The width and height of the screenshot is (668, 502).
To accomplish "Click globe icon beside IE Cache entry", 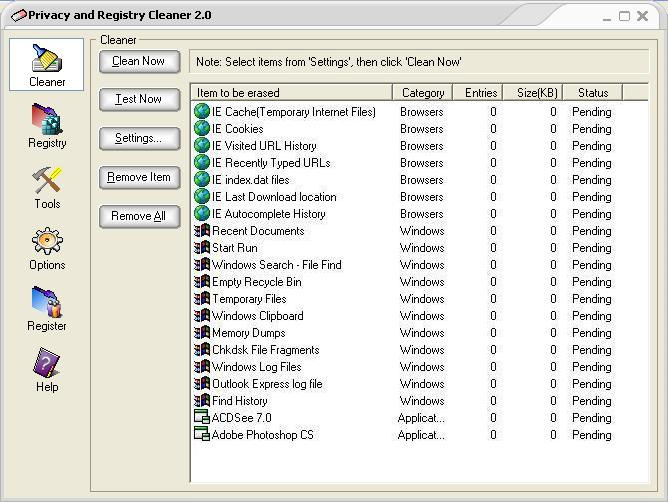I will point(202,111).
